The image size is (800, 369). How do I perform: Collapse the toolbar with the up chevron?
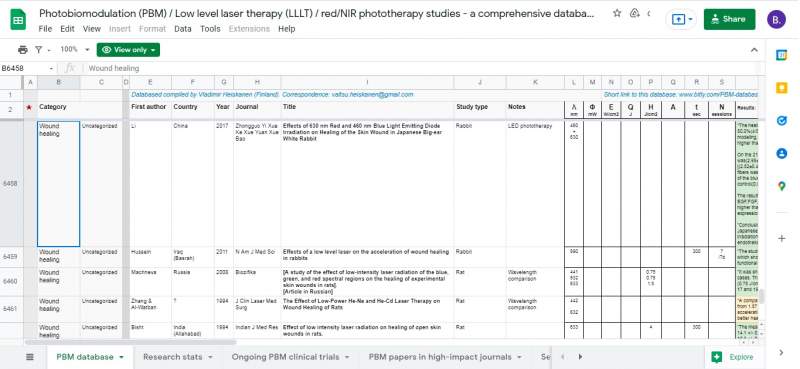pyautogui.click(x=755, y=50)
